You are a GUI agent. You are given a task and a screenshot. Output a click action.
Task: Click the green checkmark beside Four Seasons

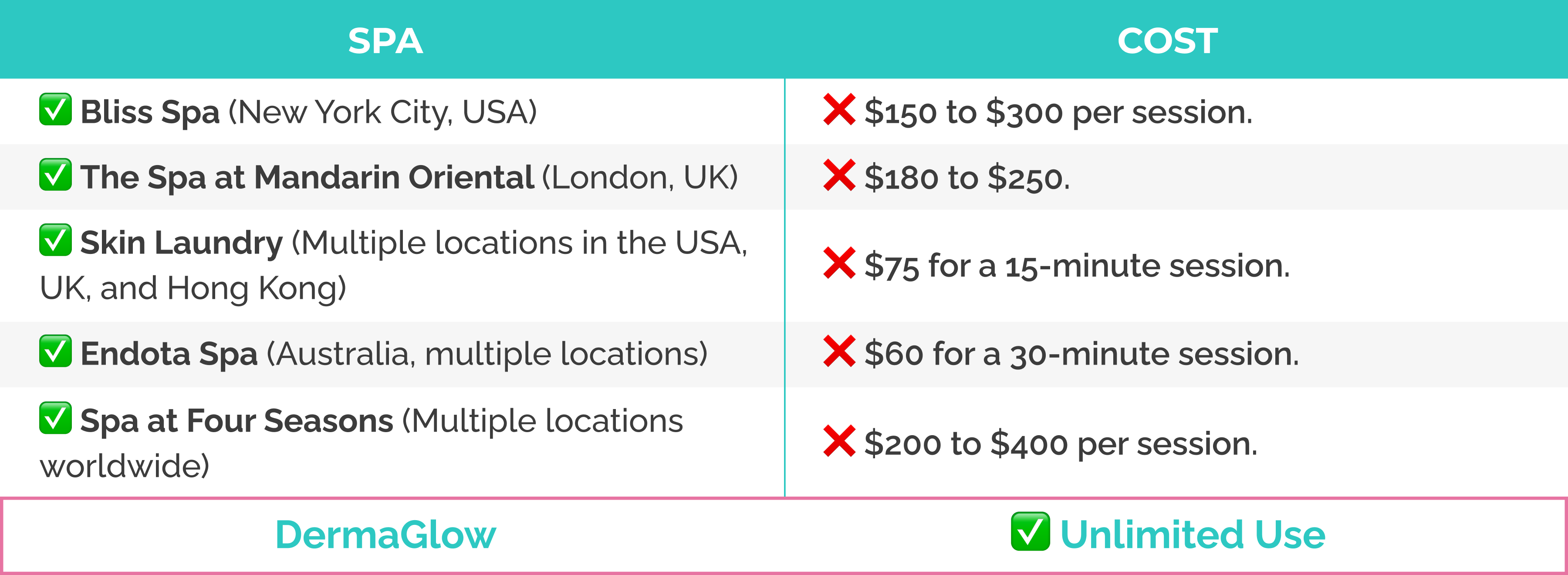point(55,418)
